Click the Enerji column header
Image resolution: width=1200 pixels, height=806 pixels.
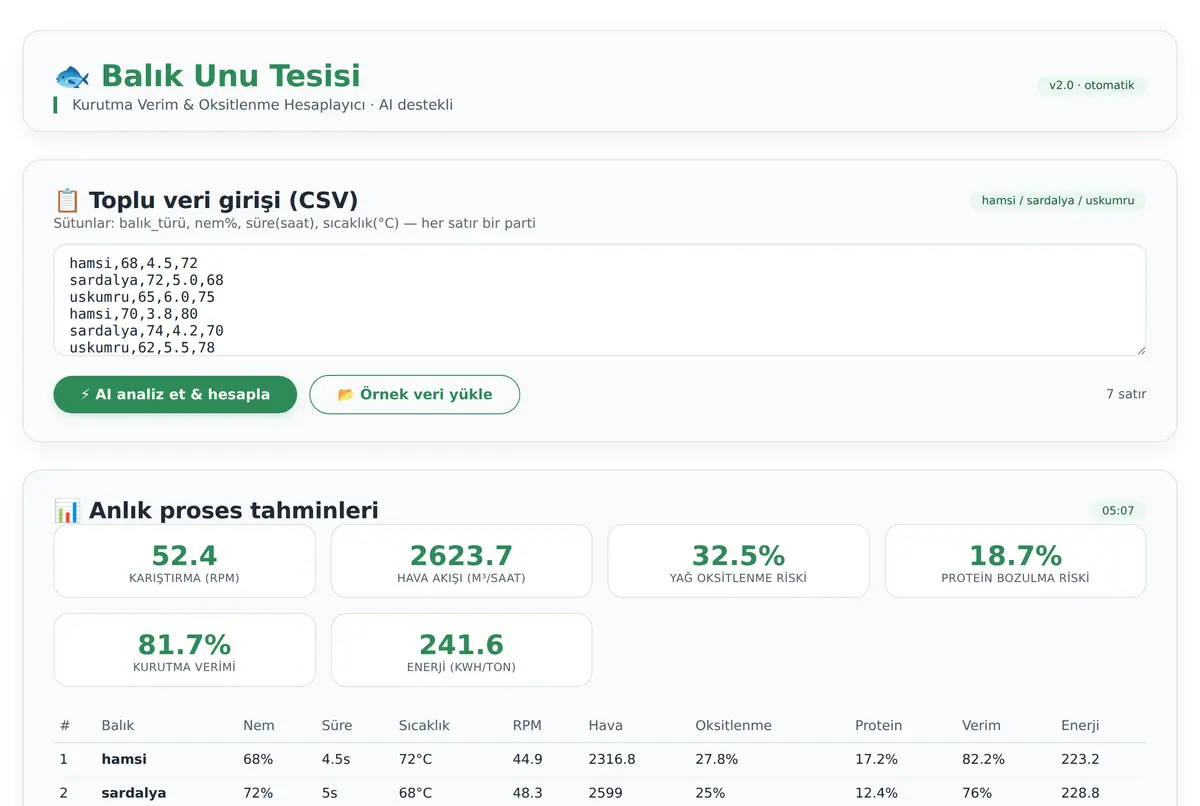(1080, 725)
